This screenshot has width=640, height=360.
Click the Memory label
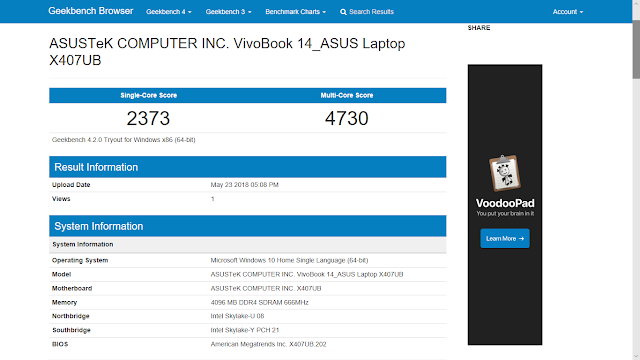tap(64, 302)
